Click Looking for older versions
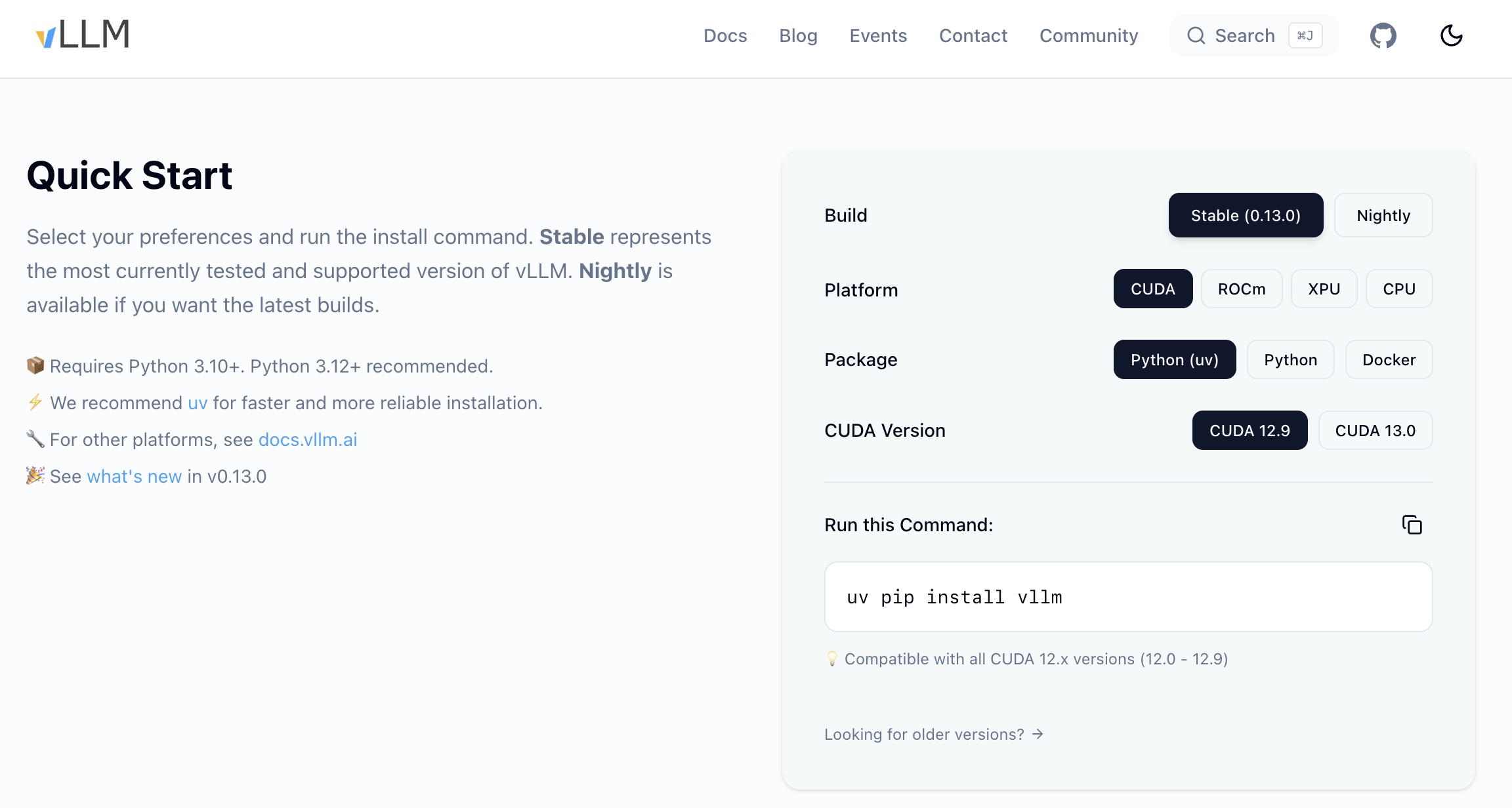 pos(923,735)
